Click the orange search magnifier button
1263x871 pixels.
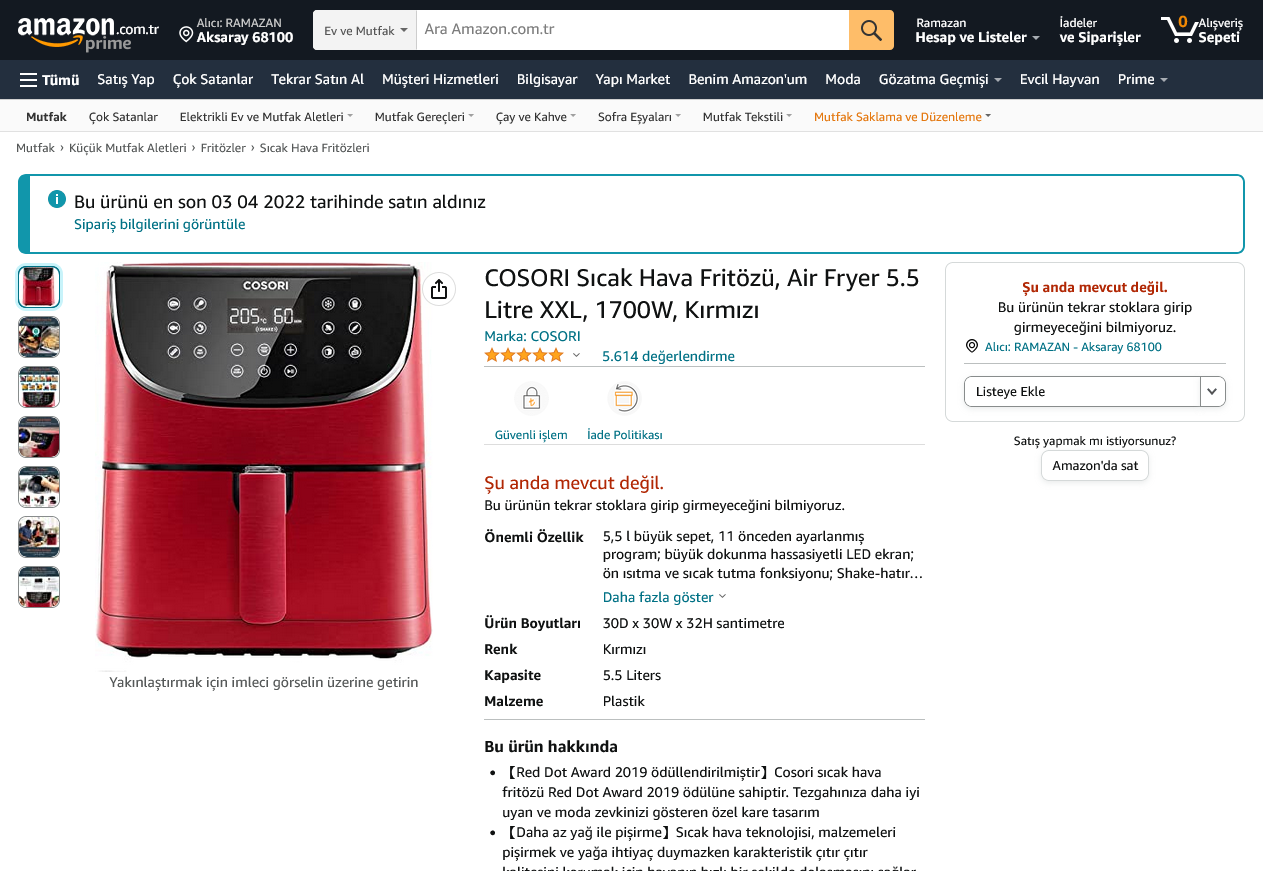[x=871, y=30]
